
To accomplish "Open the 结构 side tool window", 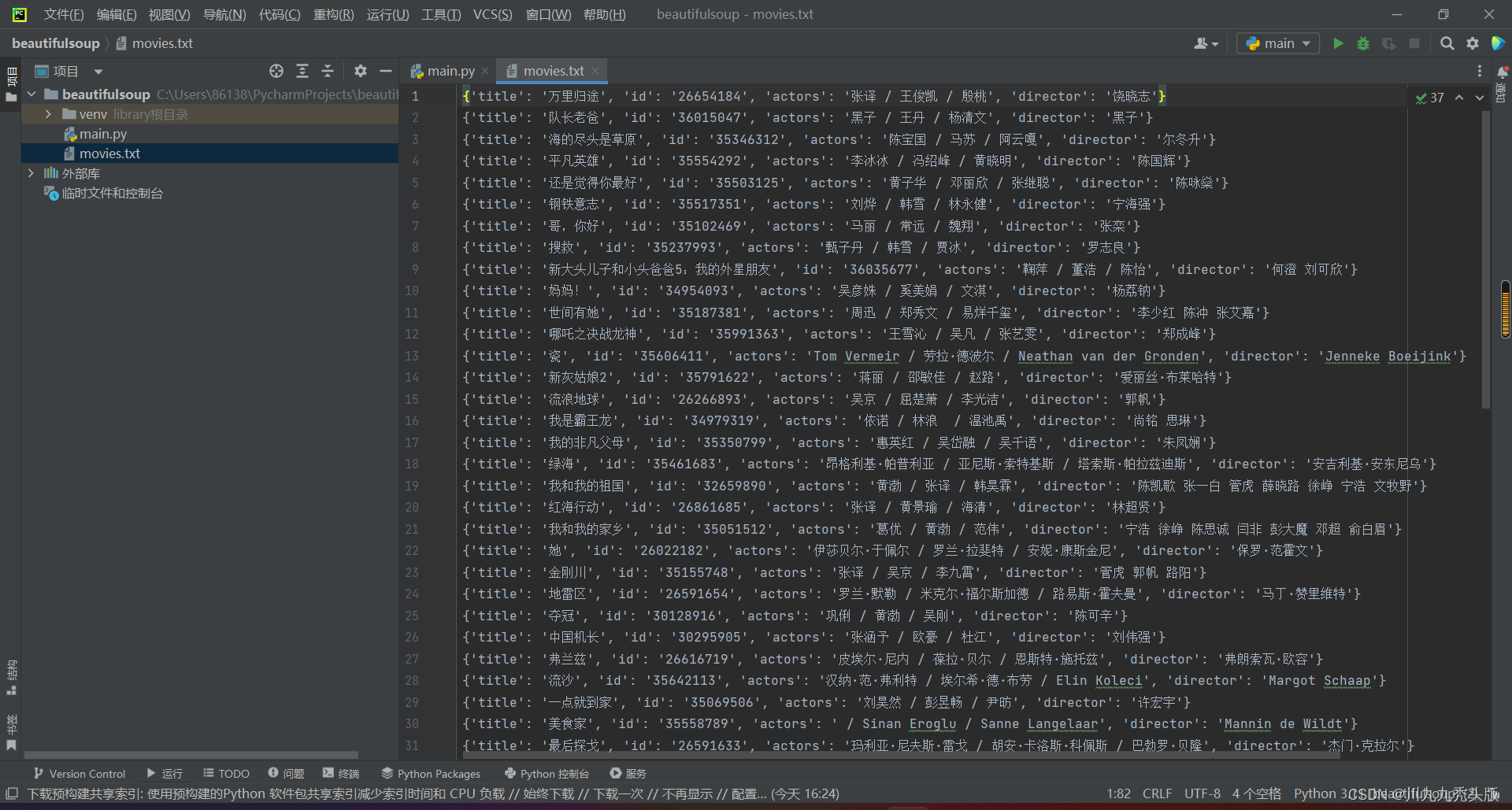I will click(x=11, y=677).
